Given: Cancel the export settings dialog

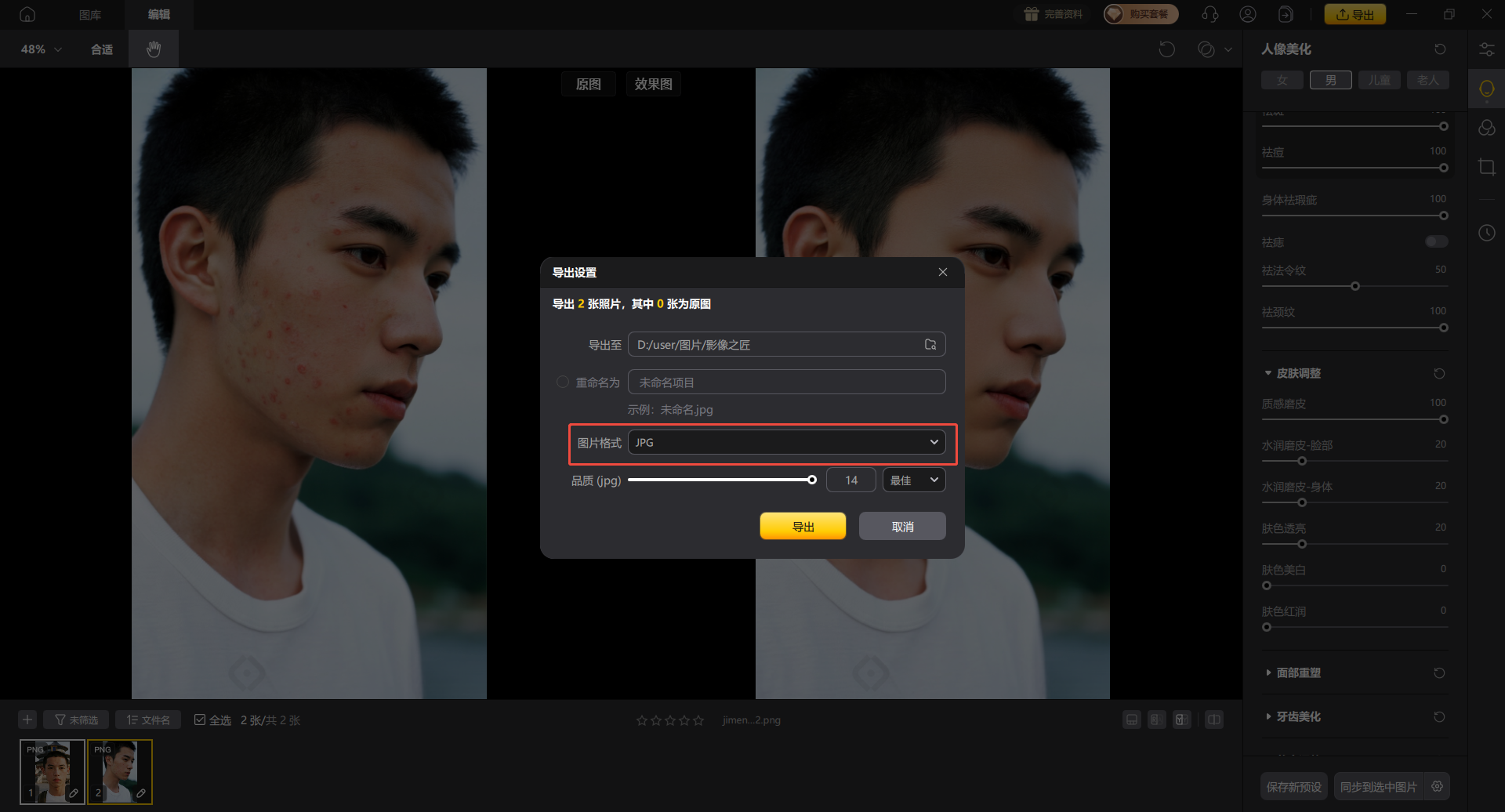Looking at the screenshot, I should tap(902, 527).
